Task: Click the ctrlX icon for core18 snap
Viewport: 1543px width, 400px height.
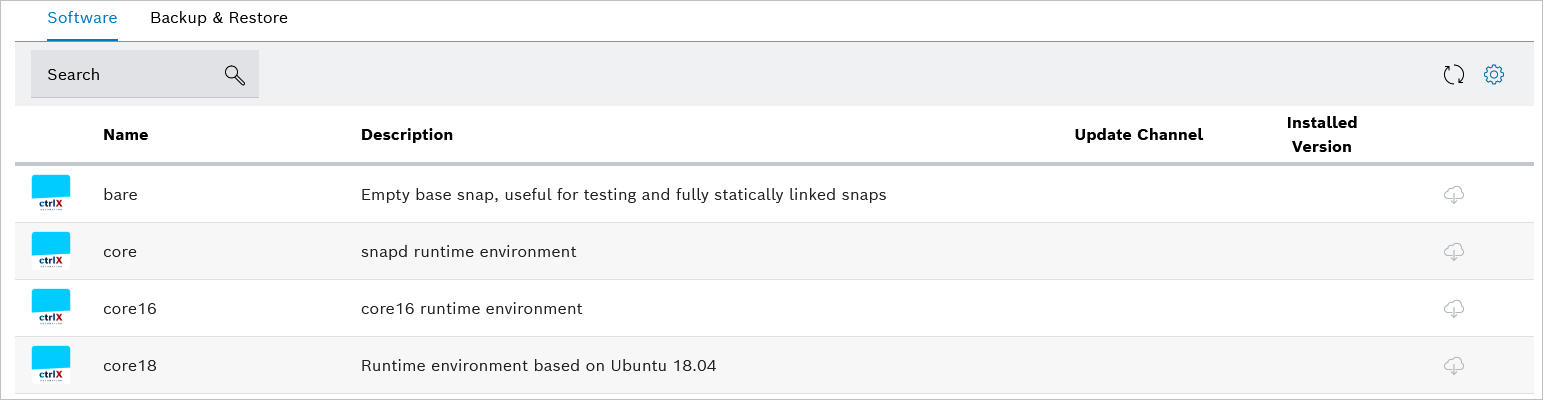Action: [x=51, y=365]
